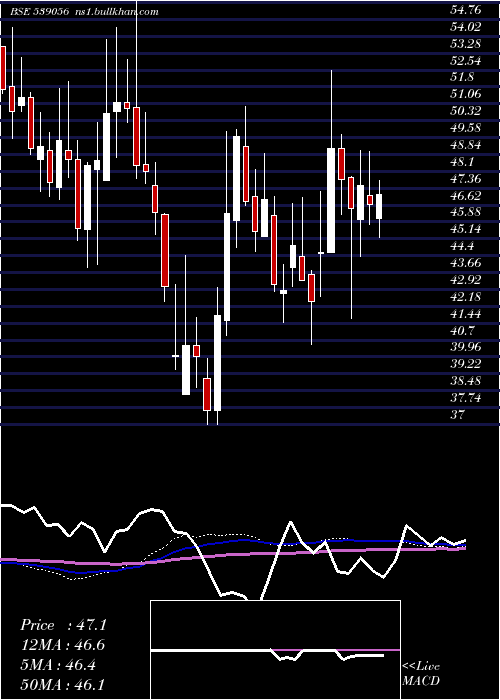
Task: Select the 42.18 price axis label
Action: [466, 297]
